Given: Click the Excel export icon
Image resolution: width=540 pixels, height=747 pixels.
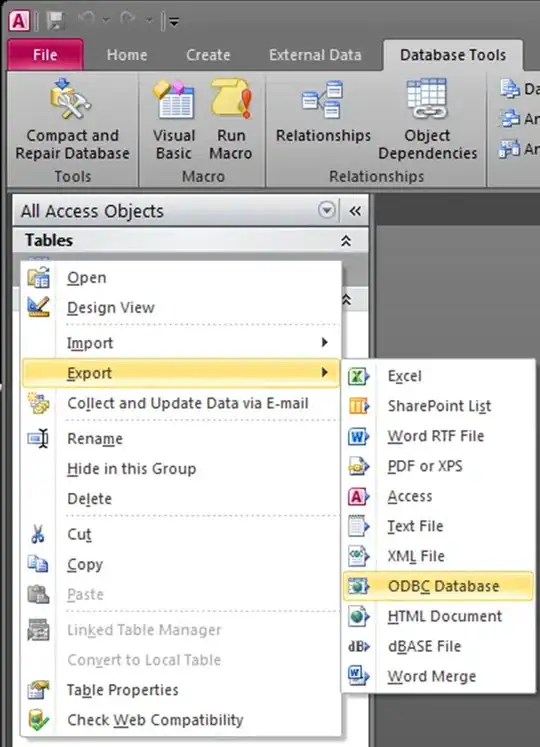Looking at the screenshot, I should coord(358,376).
